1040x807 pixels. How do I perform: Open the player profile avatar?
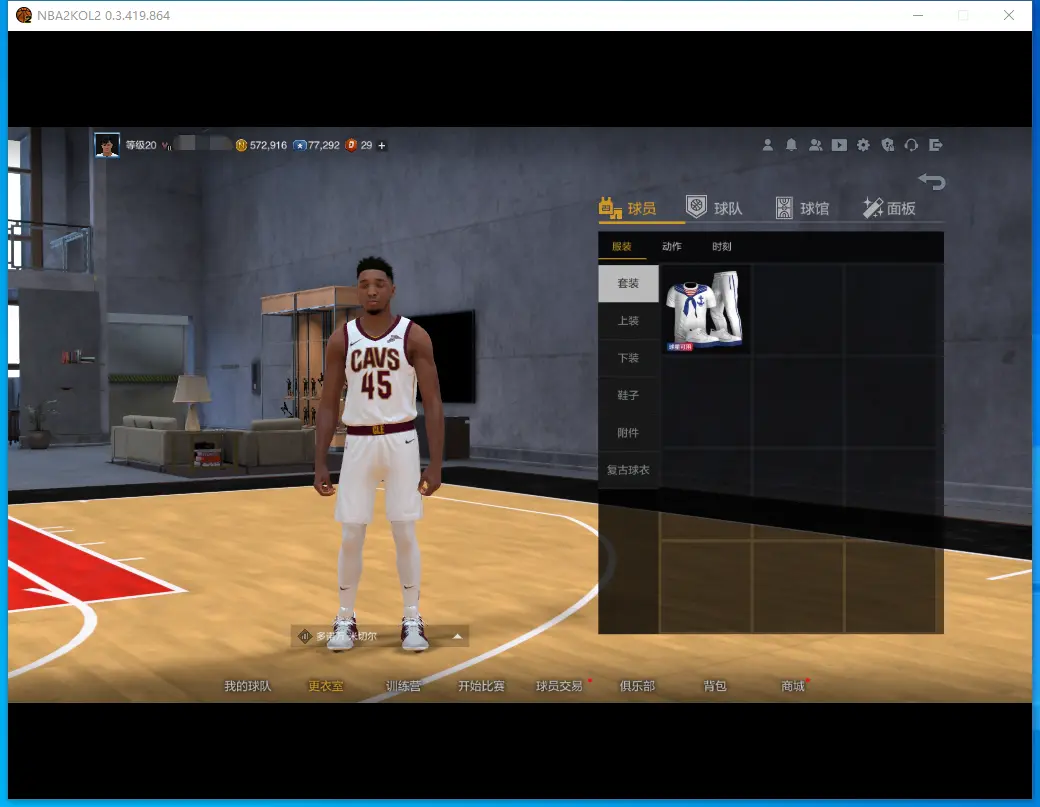click(107, 145)
